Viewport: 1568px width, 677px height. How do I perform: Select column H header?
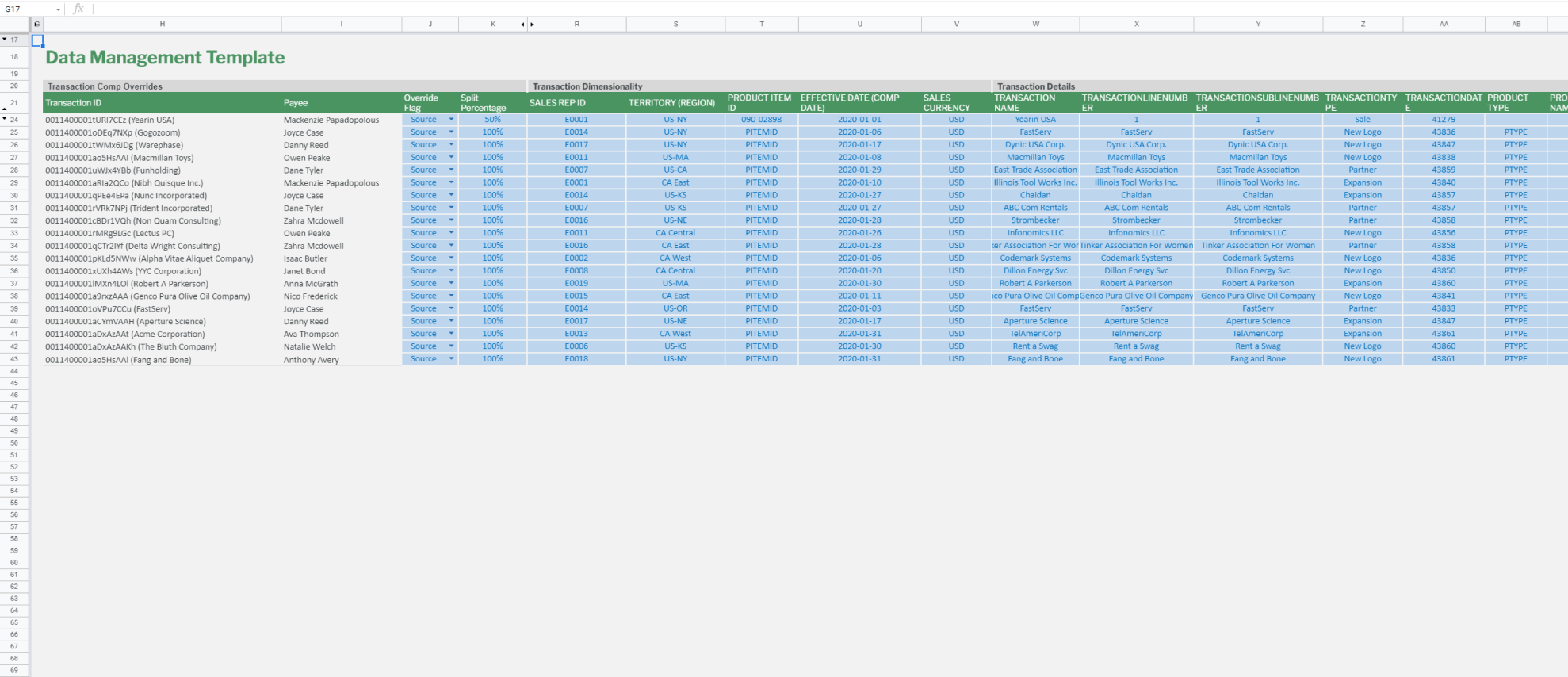[163, 25]
